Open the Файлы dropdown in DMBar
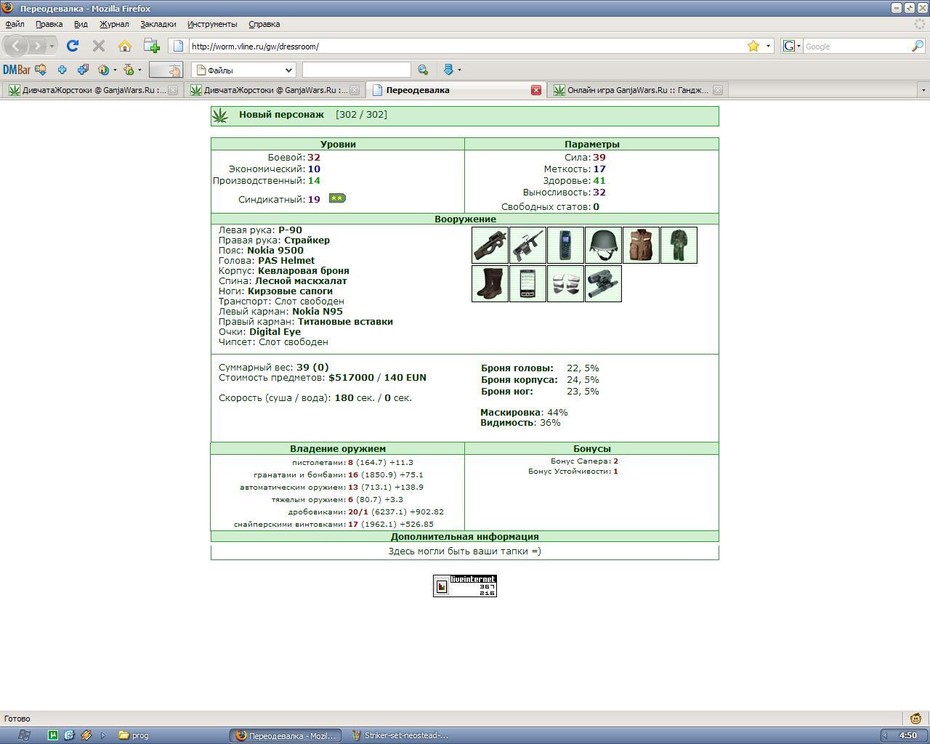The image size is (930, 744). point(244,70)
